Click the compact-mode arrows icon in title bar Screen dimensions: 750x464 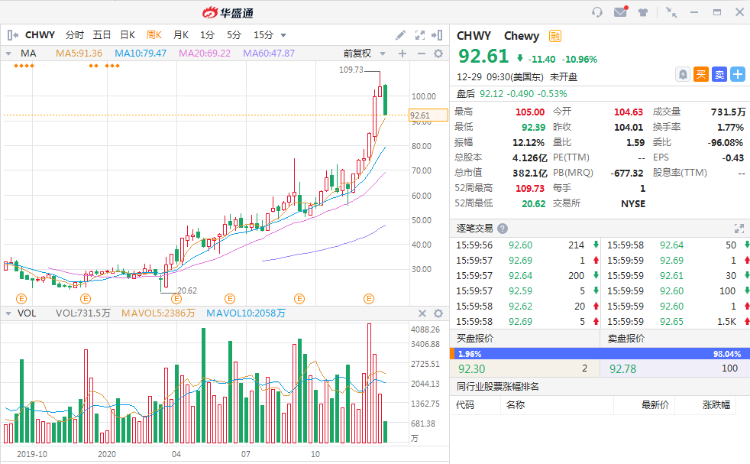672,12
